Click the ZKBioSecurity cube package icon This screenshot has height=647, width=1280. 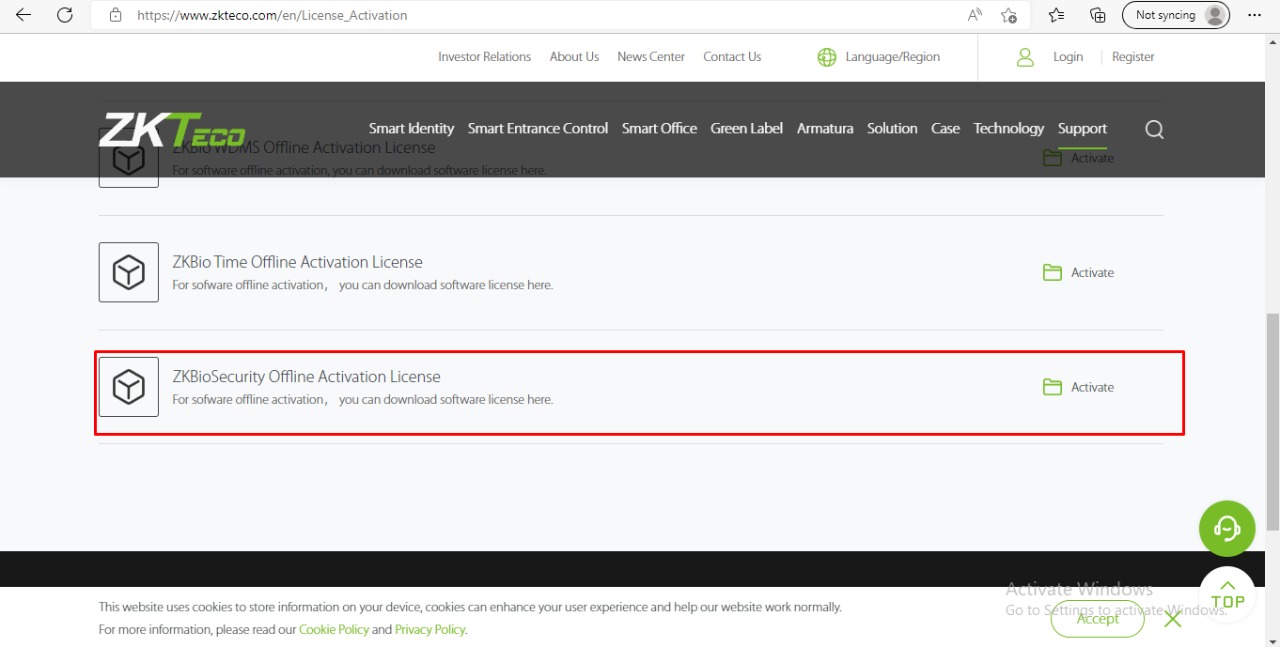tap(128, 387)
